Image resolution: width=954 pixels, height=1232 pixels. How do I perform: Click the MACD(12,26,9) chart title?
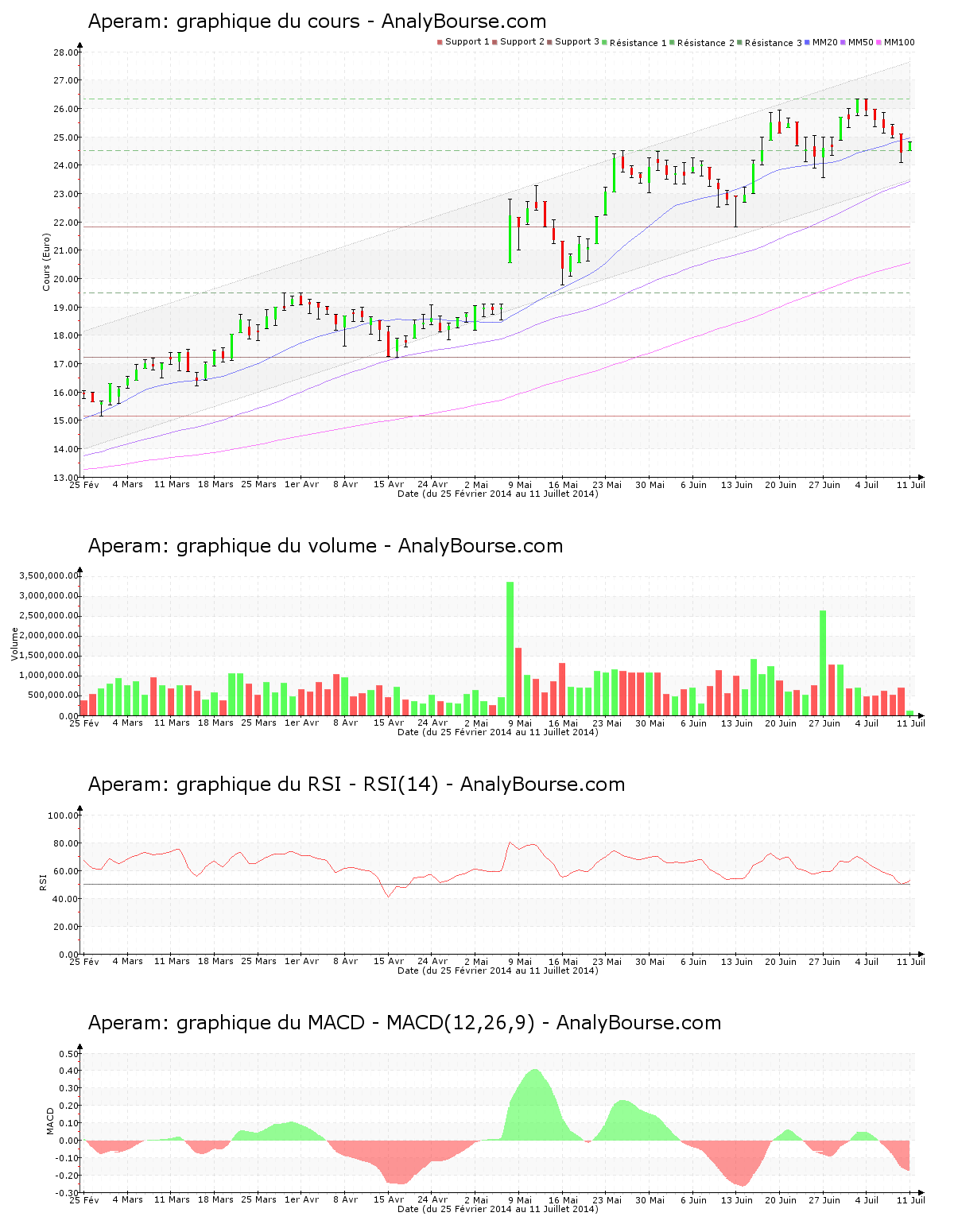pos(404,1023)
